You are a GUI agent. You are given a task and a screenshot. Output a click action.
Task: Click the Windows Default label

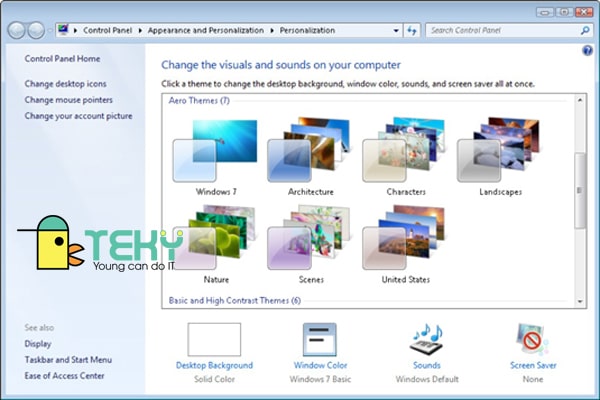[x=427, y=379]
